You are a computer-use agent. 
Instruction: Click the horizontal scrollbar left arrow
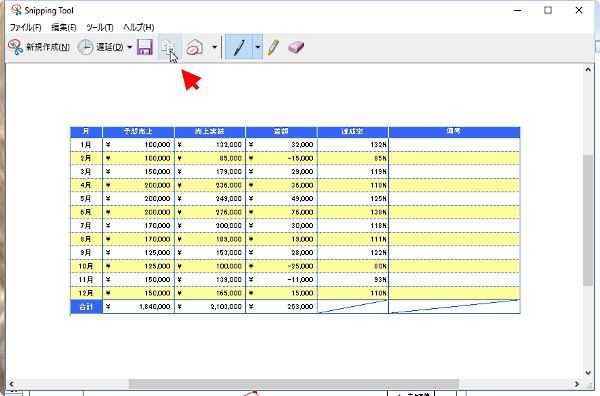[11, 384]
